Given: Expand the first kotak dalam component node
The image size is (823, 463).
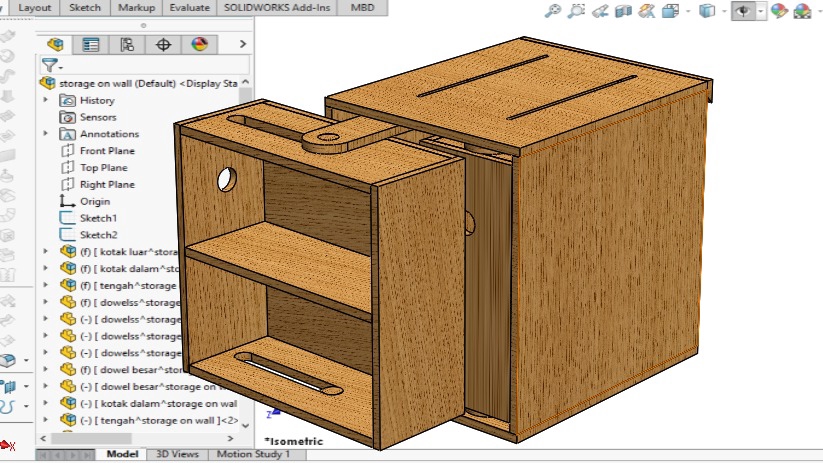Looking at the screenshot, I should (46, 268).
